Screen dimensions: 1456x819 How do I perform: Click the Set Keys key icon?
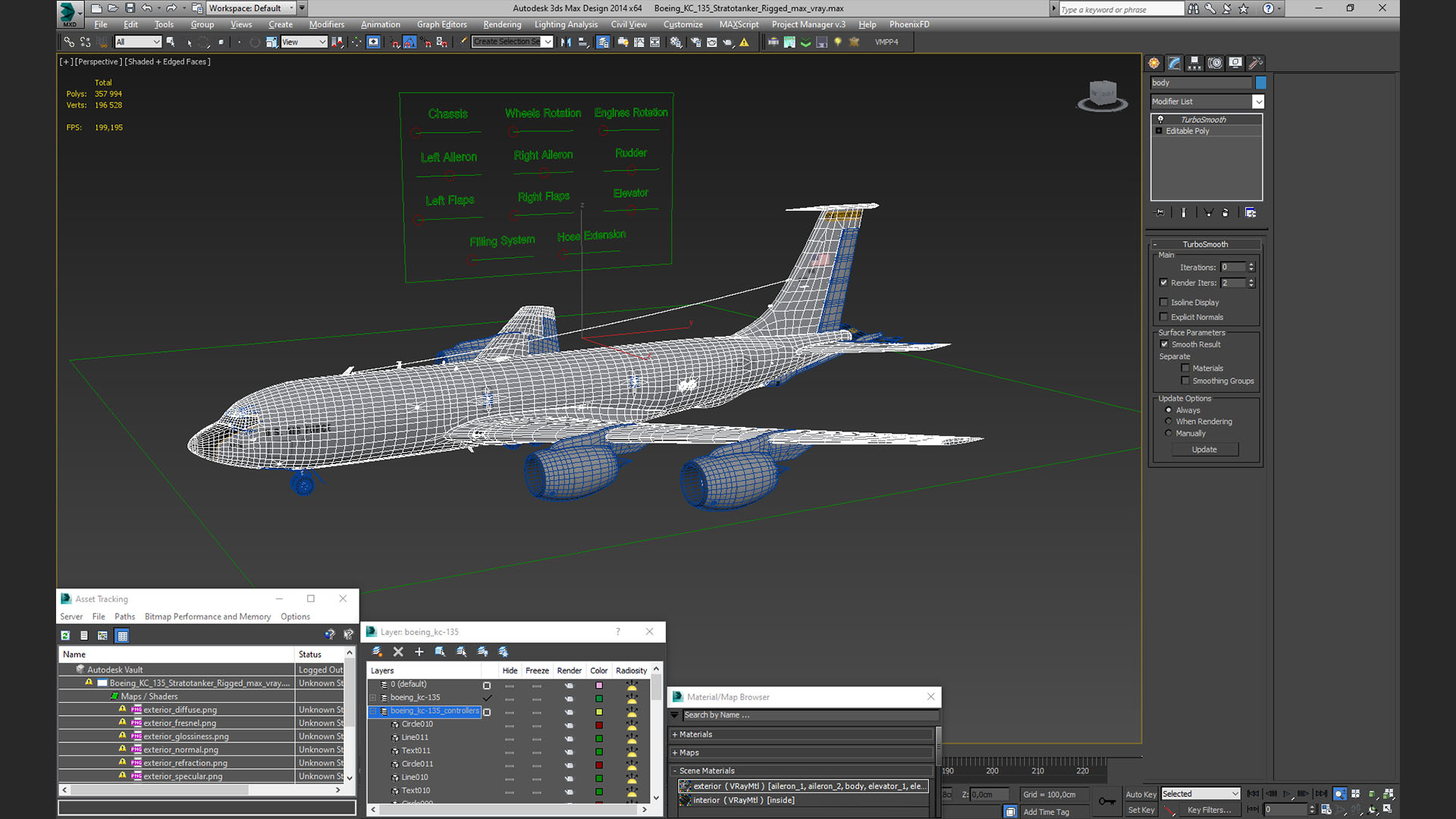pos(1107,801)
